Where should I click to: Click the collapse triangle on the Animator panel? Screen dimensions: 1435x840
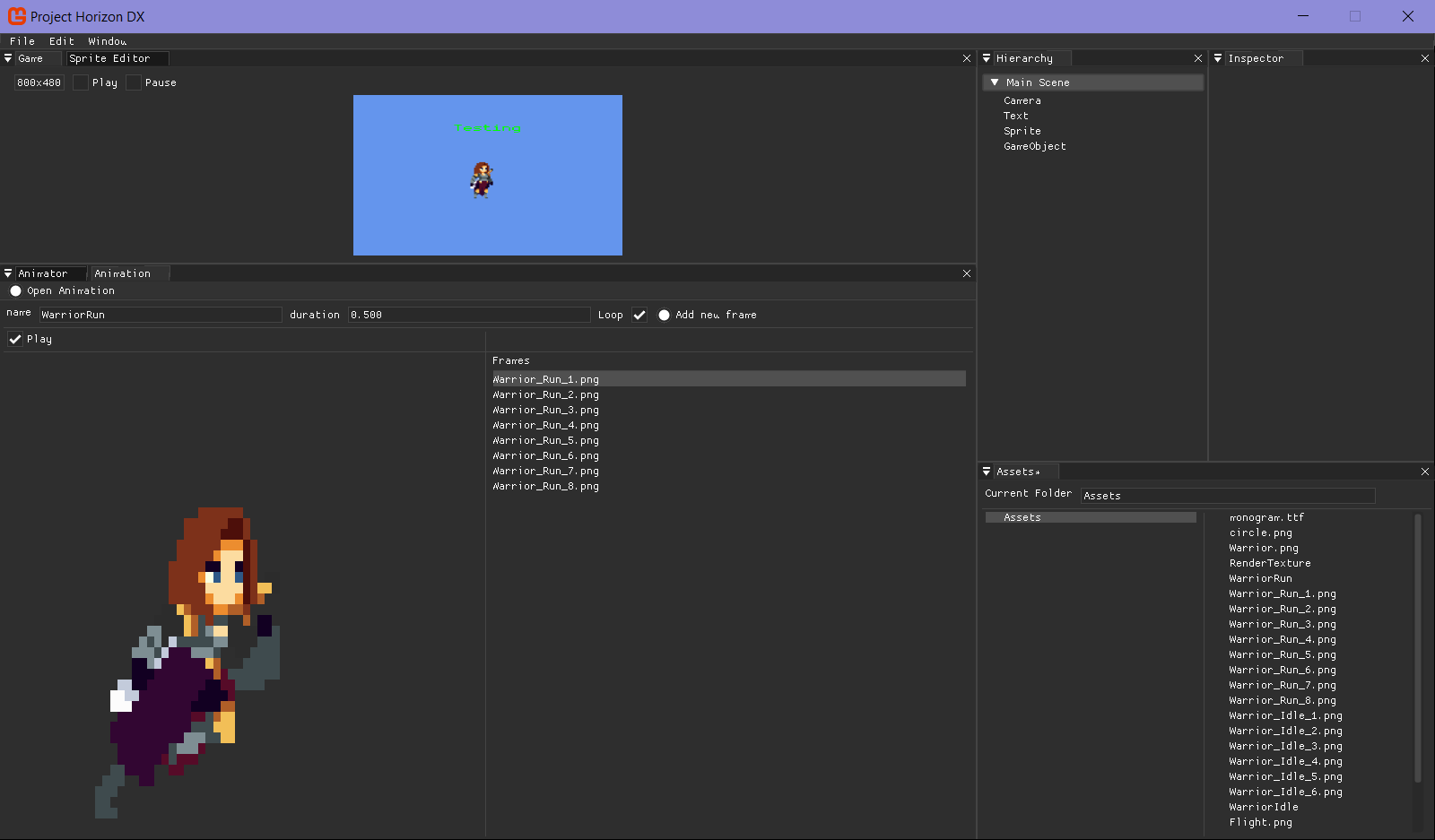8,273
